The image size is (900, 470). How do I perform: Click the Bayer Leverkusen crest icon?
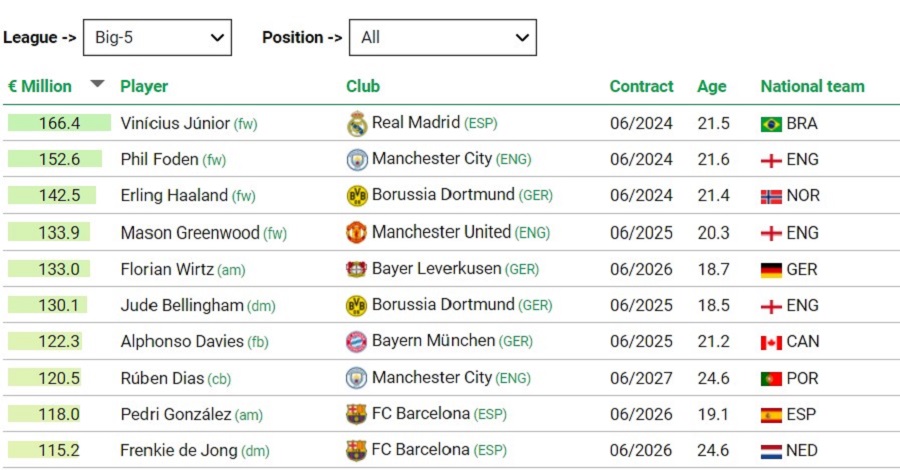point(357,269)
